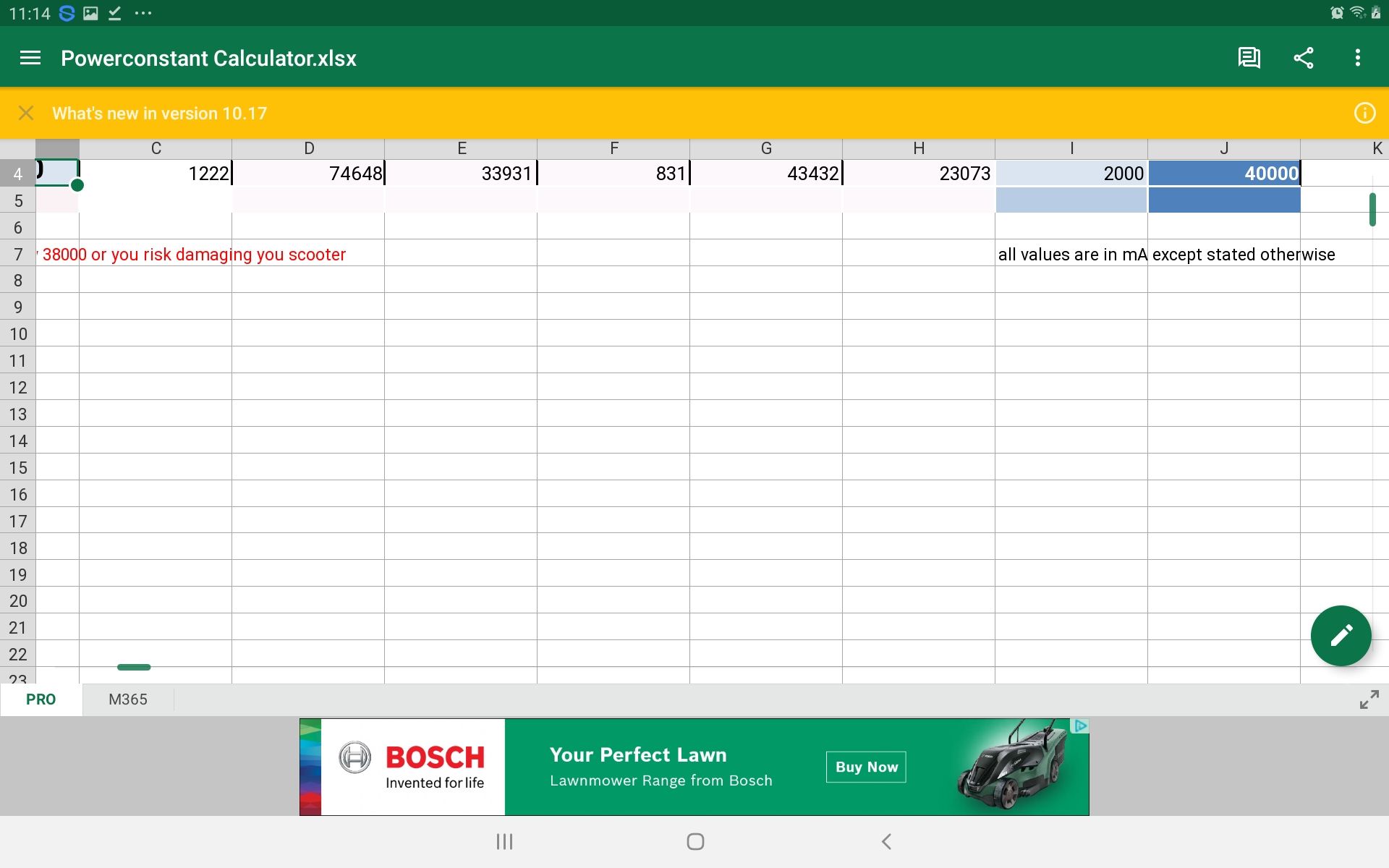This screenshot has width=1389, height=868.
Task: Select the PRO sheet tab
Action: click(x=41, y=699)
